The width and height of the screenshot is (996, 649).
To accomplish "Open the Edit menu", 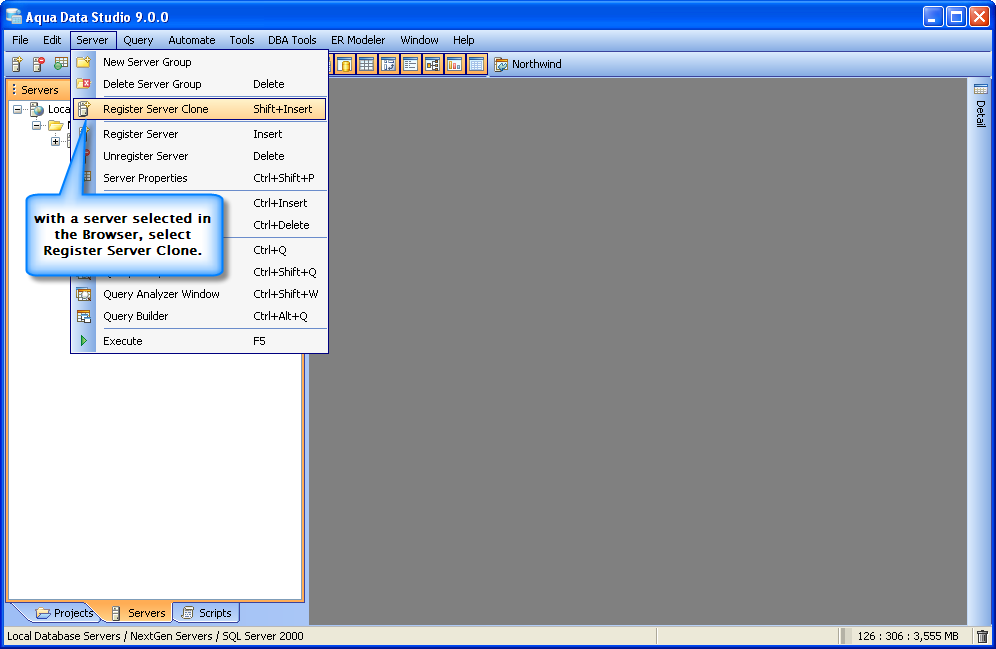I will pyautogui.click(x=52, y=40).
